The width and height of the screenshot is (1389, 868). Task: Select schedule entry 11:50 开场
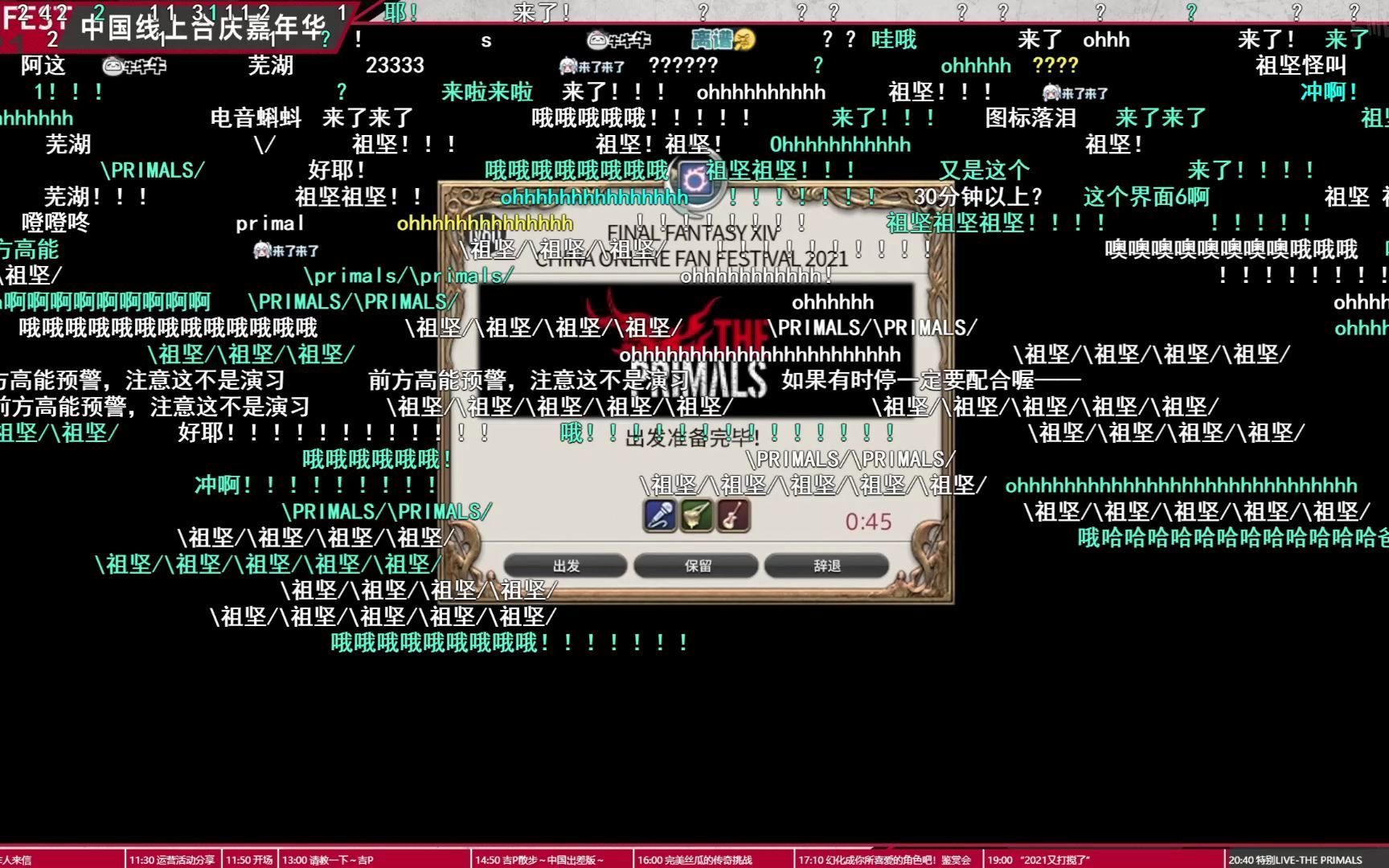249,860
